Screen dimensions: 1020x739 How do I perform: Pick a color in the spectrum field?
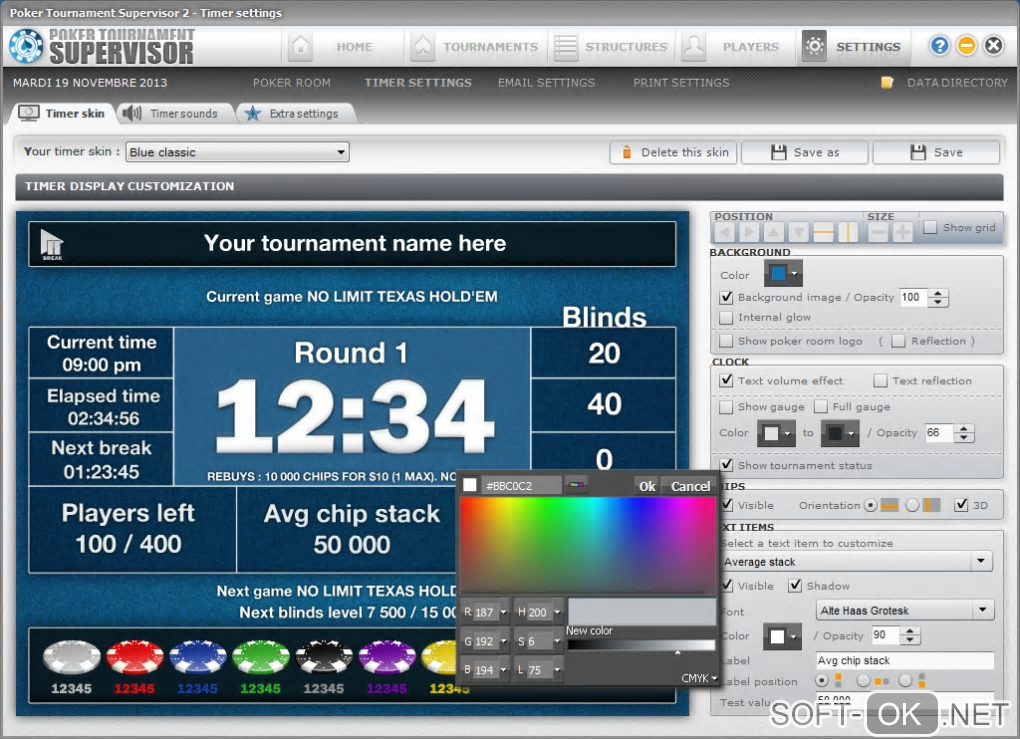(x=587, y=545)
